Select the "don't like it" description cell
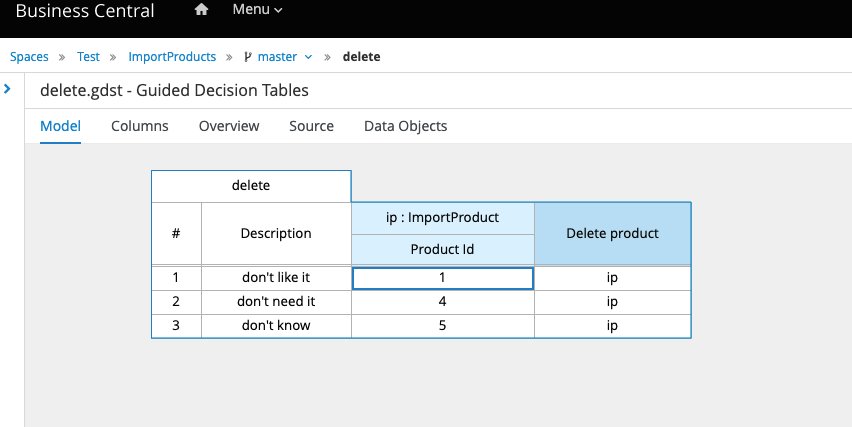This screenshot has width=852, height=427. pyautogui.click(x=276, y=277)
